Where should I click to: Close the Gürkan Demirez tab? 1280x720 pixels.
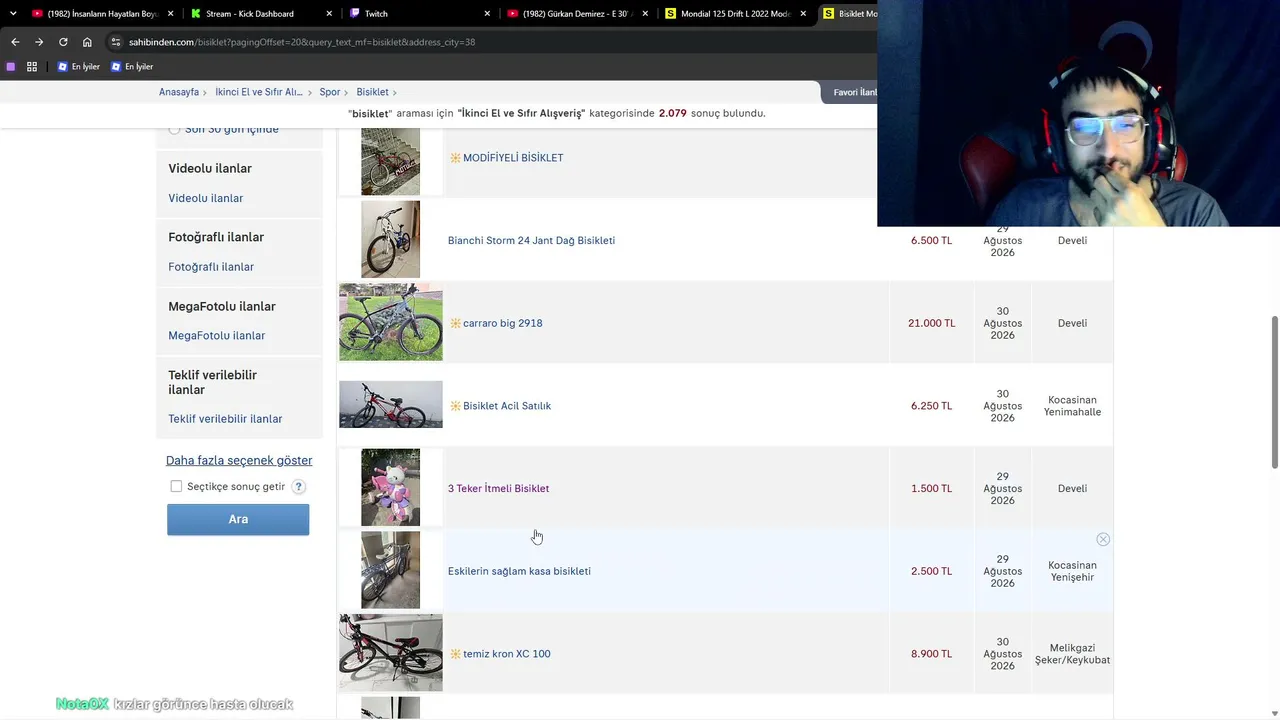click(x=645, y=14)
